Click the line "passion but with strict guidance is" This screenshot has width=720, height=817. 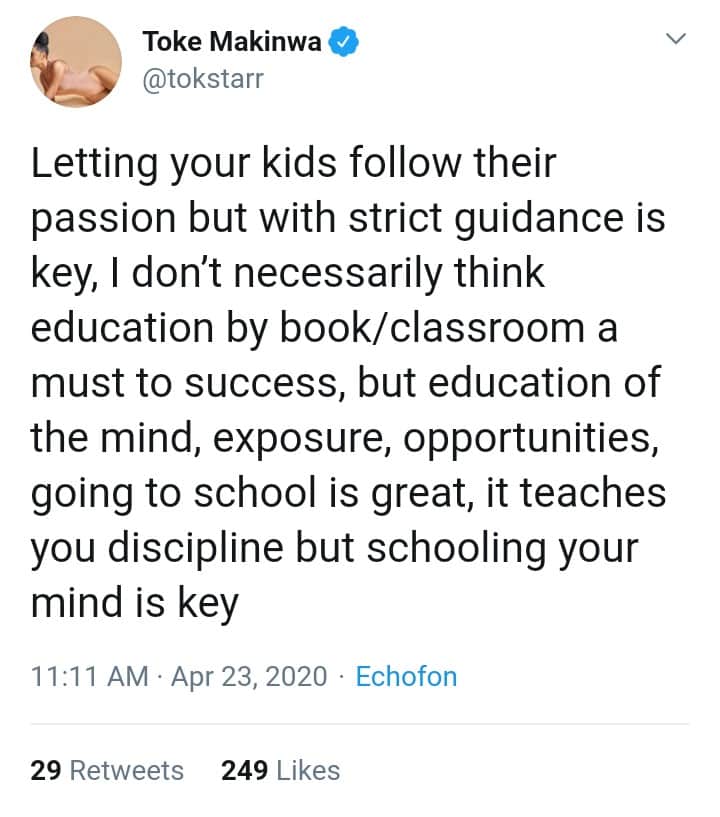(x=348, y=219)
